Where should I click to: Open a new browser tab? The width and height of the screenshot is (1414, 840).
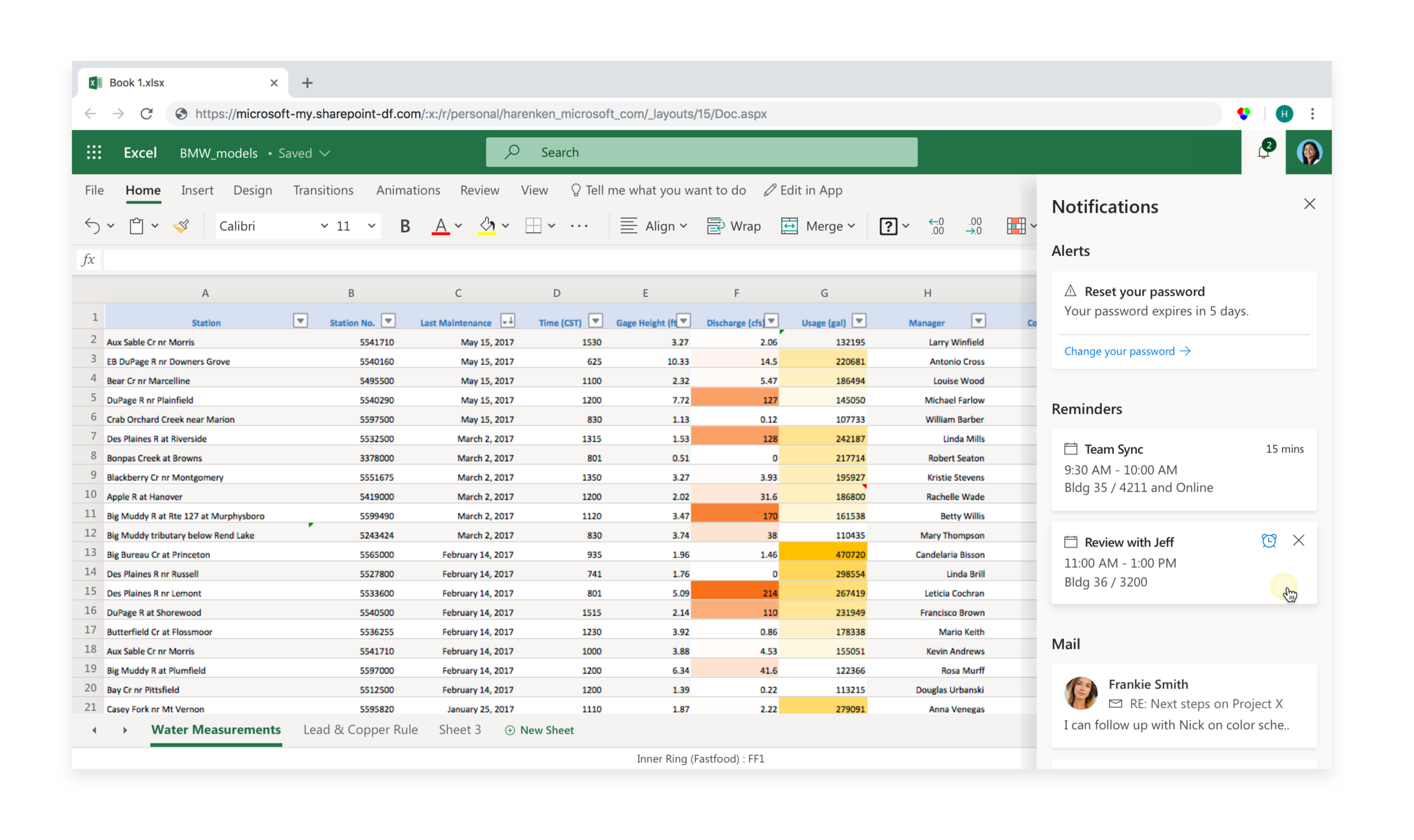tap(308, 83)
